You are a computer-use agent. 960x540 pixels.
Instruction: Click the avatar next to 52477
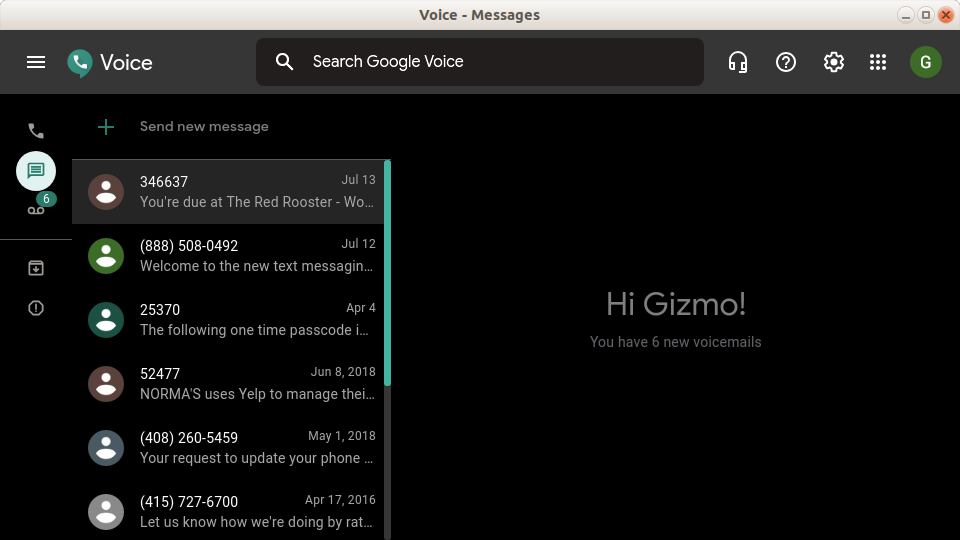(106, 384)
